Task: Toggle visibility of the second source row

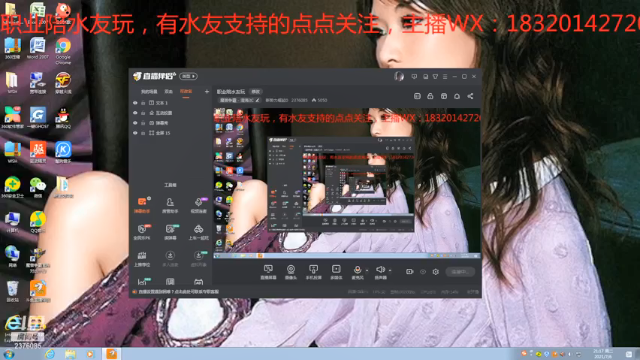Action: [x=135, y=113]
